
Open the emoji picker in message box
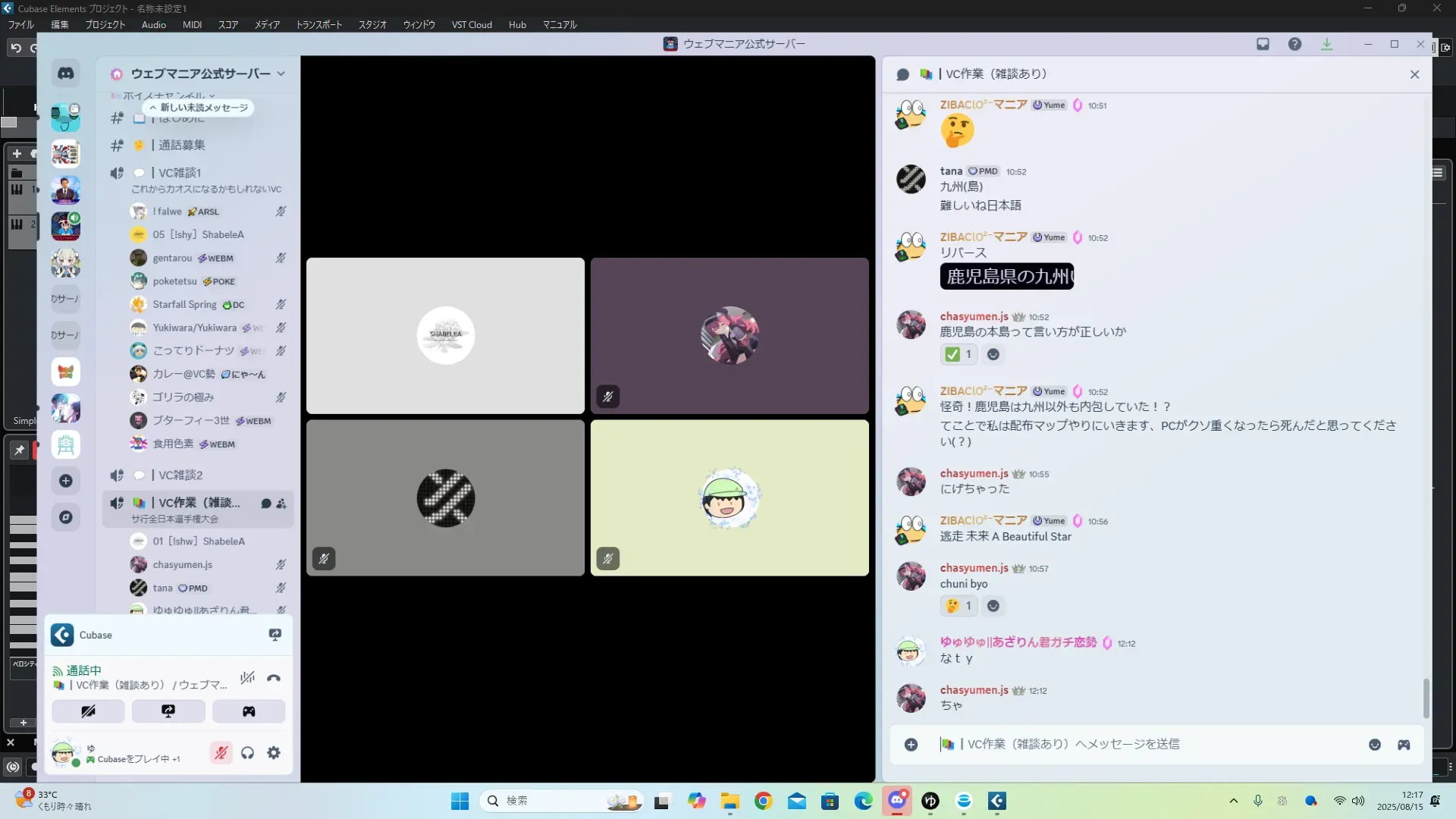click(x=1375, y=745)
